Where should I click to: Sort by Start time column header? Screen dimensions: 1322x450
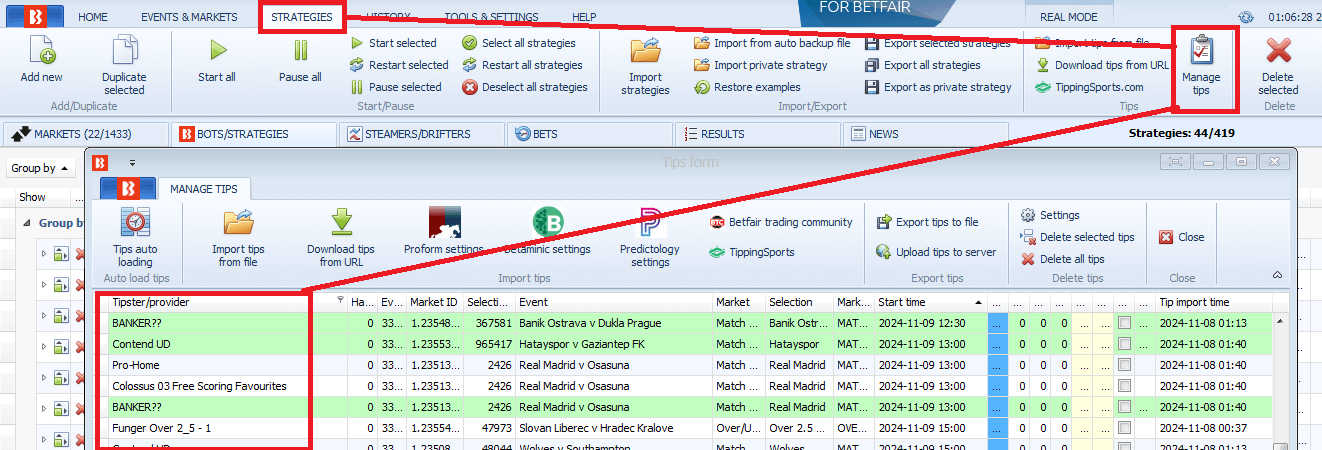click(930, 302)
